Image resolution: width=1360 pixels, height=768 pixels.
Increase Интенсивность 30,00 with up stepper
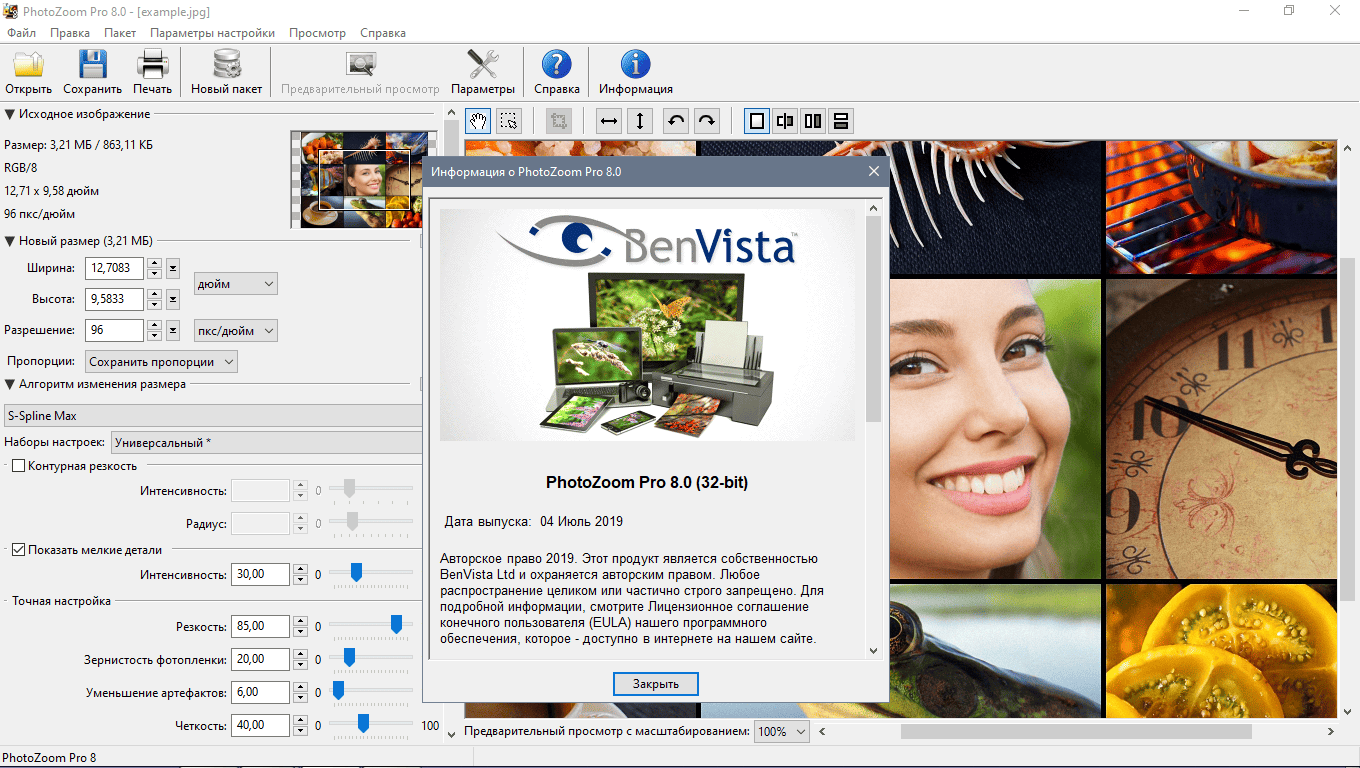(300, 570)
